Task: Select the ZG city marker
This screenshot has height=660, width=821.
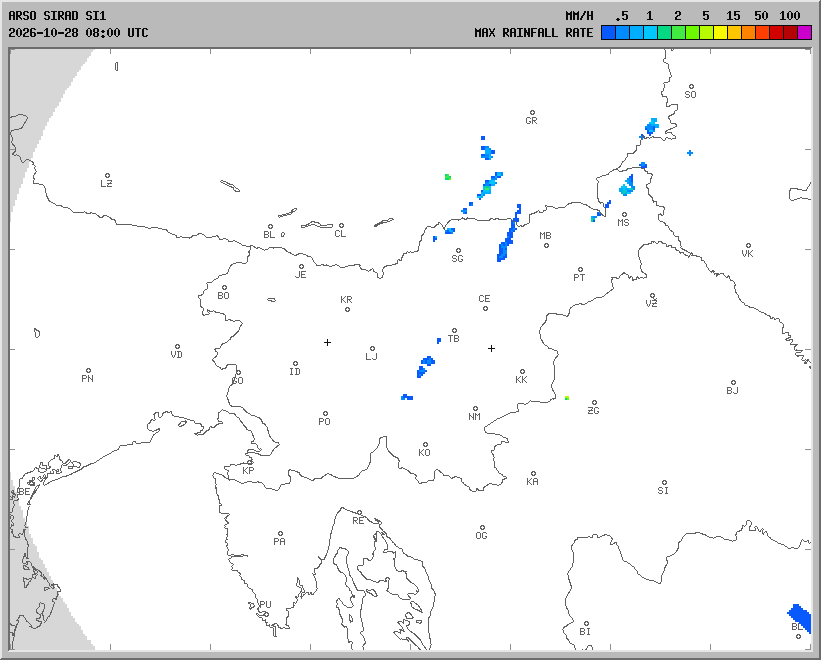Action: (x=594, y=402)
